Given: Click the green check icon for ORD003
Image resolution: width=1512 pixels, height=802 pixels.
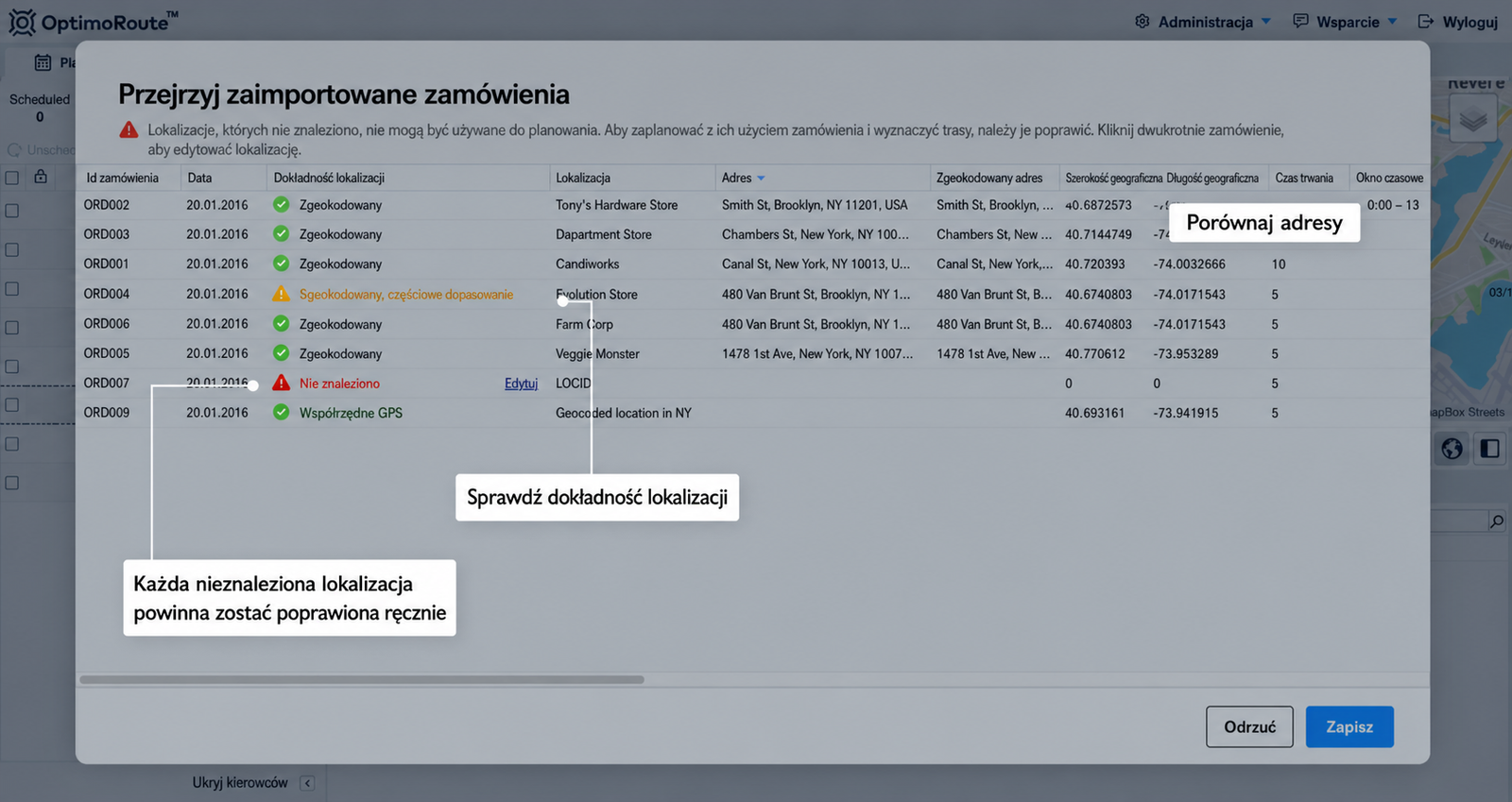Looking at the screenshot, I should pos(281,233).
